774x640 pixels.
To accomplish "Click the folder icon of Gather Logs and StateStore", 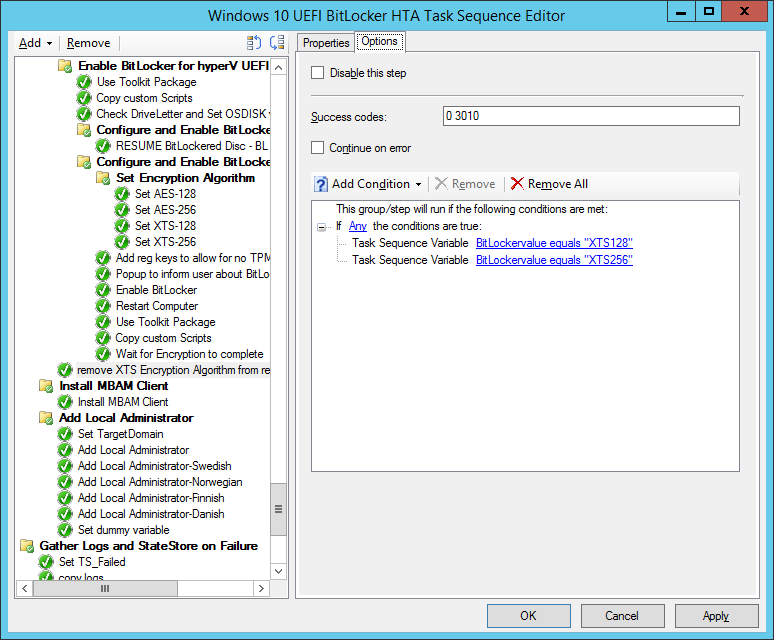I will (x=27, y=546).
